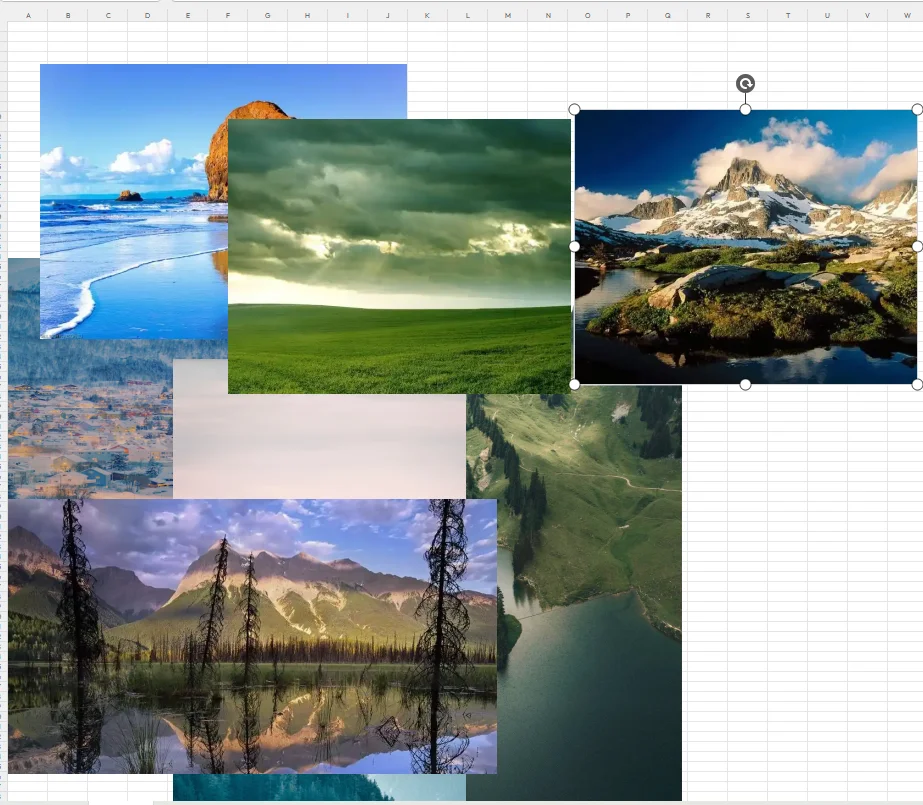The height and width of the screenshot is (805, 923).
Task: Select column A header
Action: click(28, 15)
